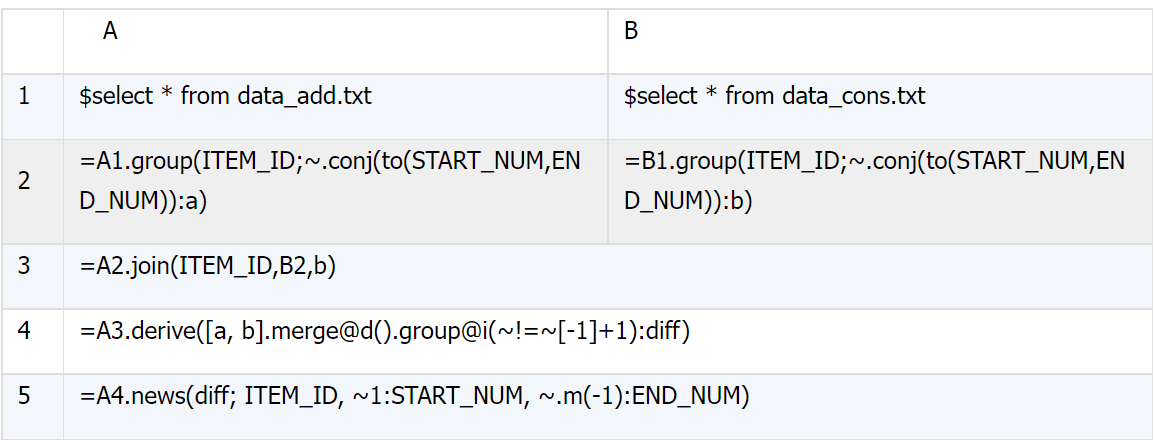Select cell B1 with data_cons.txt query

click(x=881, y=107)
